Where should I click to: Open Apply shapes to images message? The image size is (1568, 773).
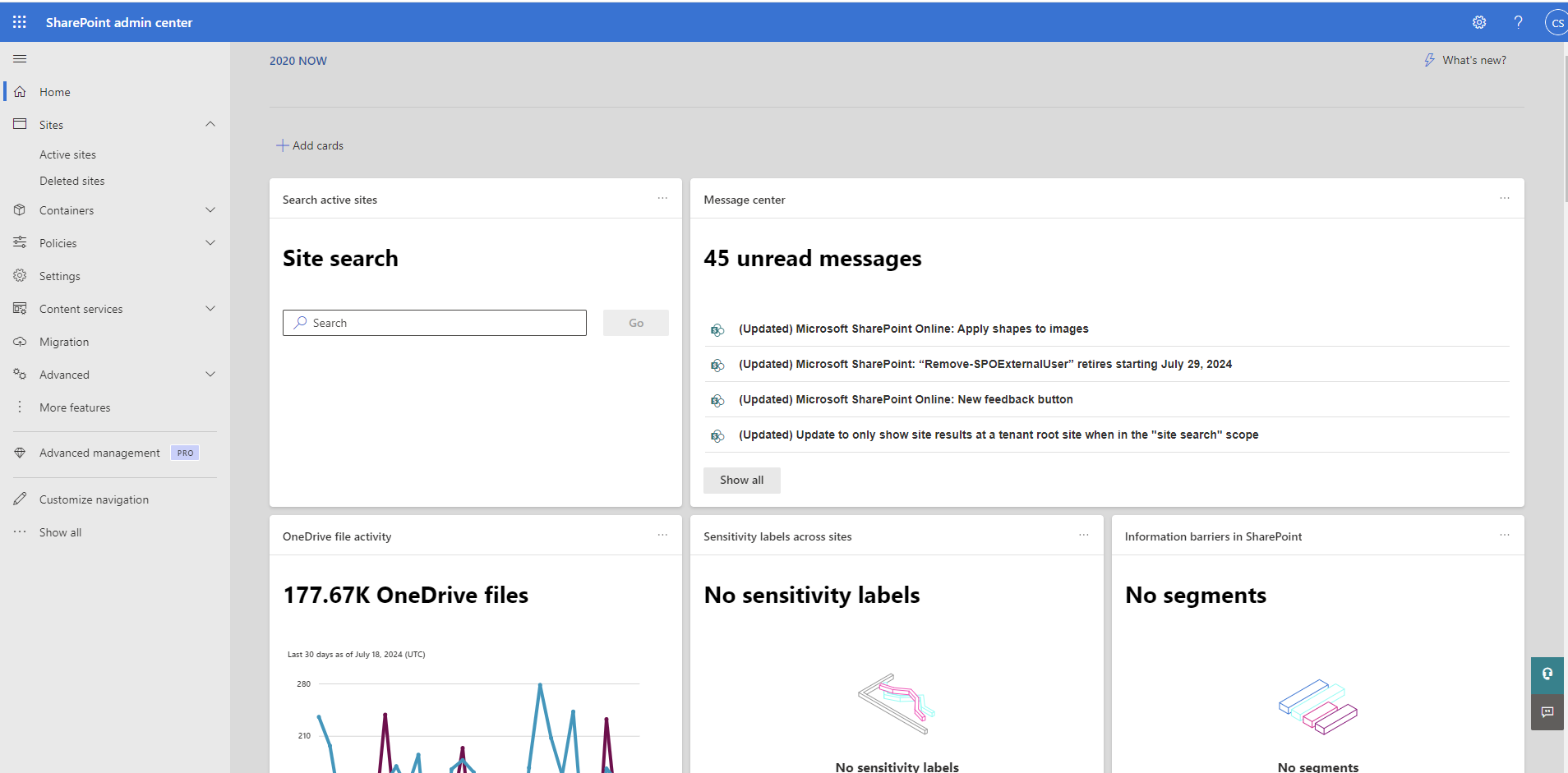[x=913, y=329]
